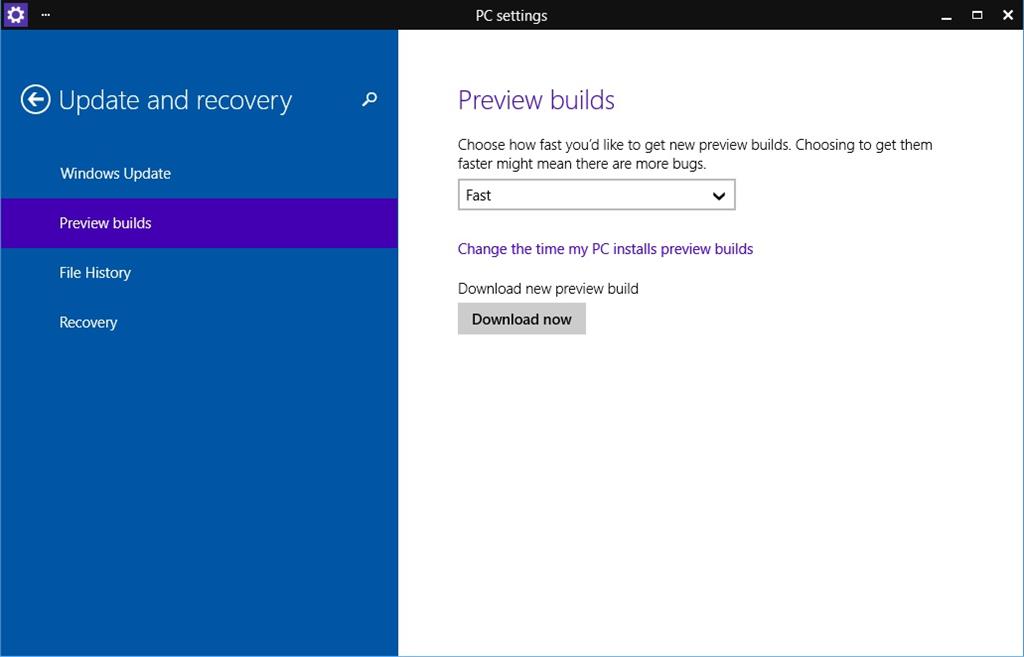Click the Preview builds page heading

pyautogui.click(x=536, y=100)
